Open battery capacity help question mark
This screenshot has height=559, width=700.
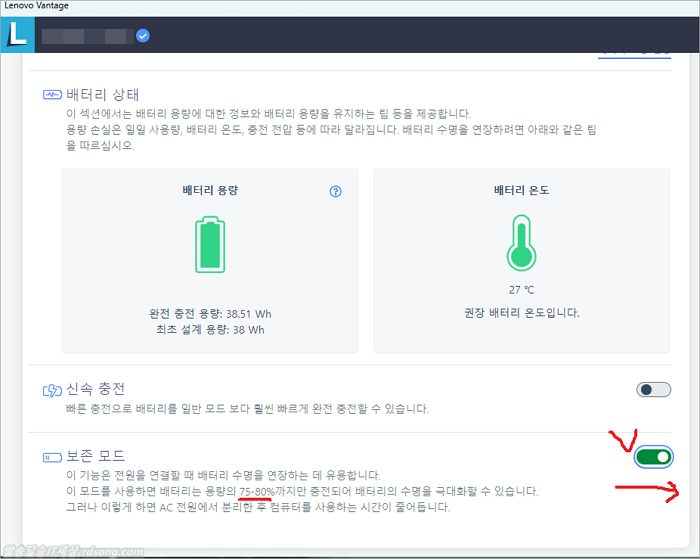coord(335,192)
